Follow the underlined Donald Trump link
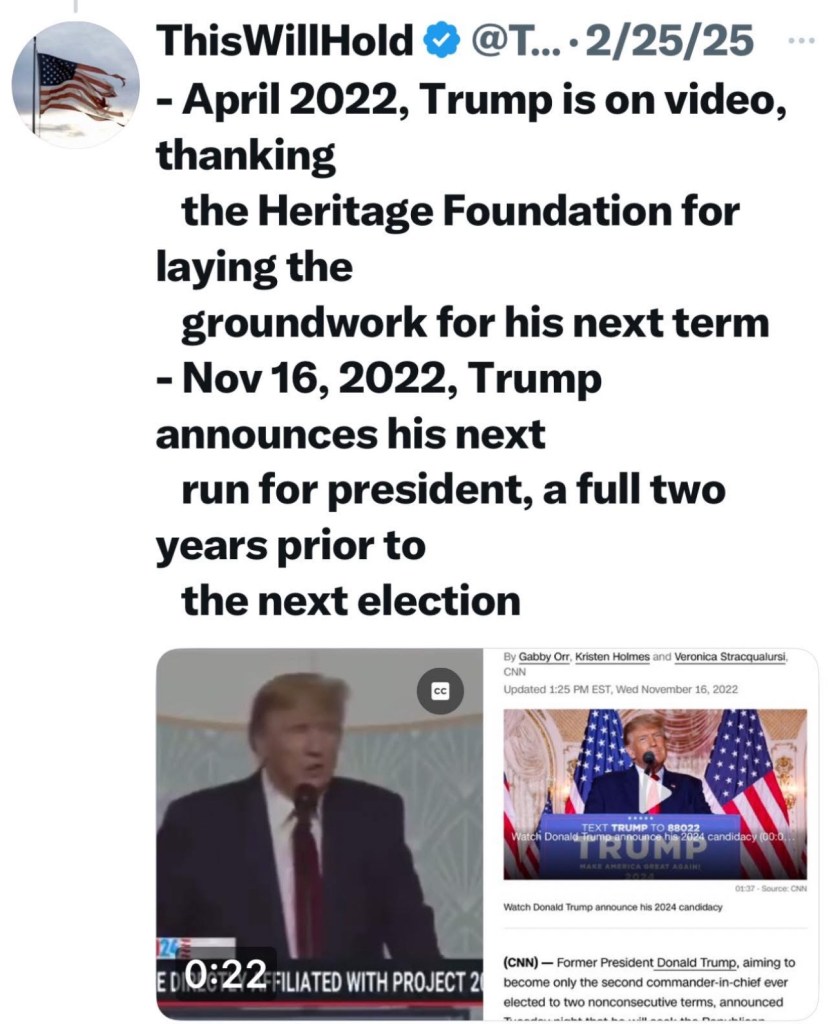This screenshot has height=1024, width=831. 697,962
